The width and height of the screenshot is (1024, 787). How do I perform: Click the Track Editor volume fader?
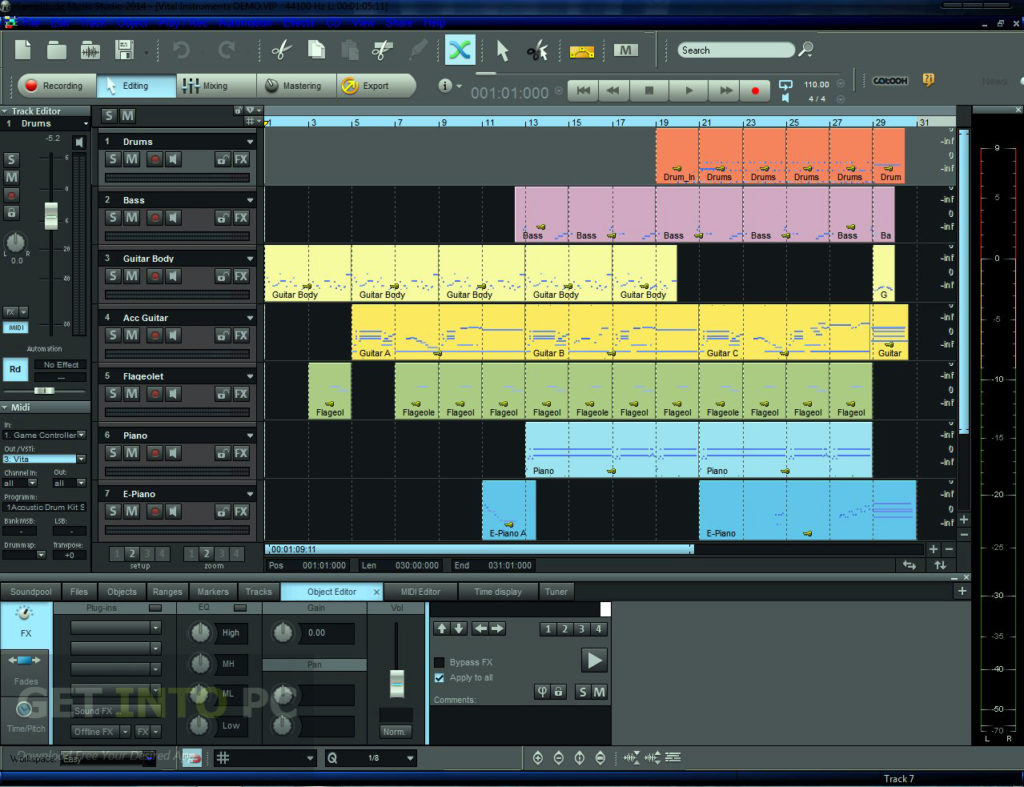pyautogui.click(x=50, y=216)
